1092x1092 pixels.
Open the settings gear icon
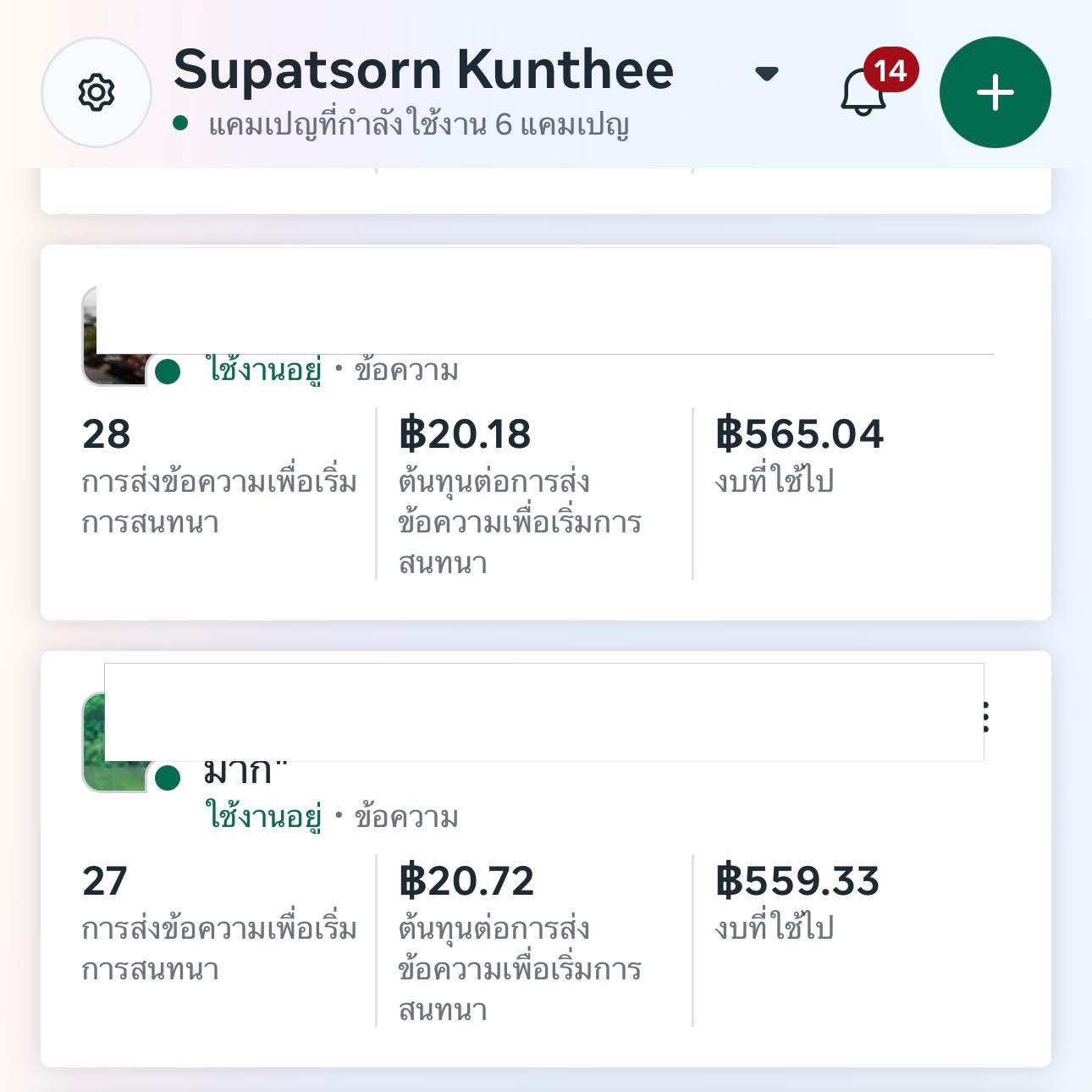coord(96,92)
